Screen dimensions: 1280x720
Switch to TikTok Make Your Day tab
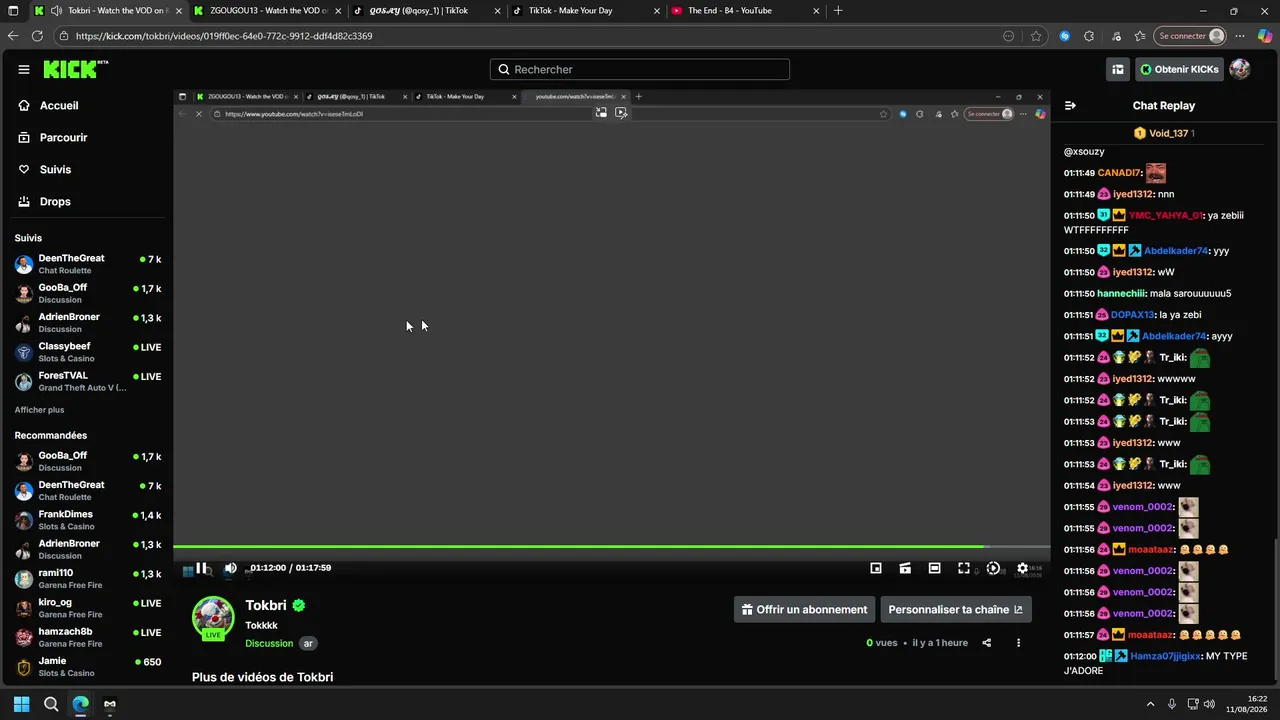[585, 11]
